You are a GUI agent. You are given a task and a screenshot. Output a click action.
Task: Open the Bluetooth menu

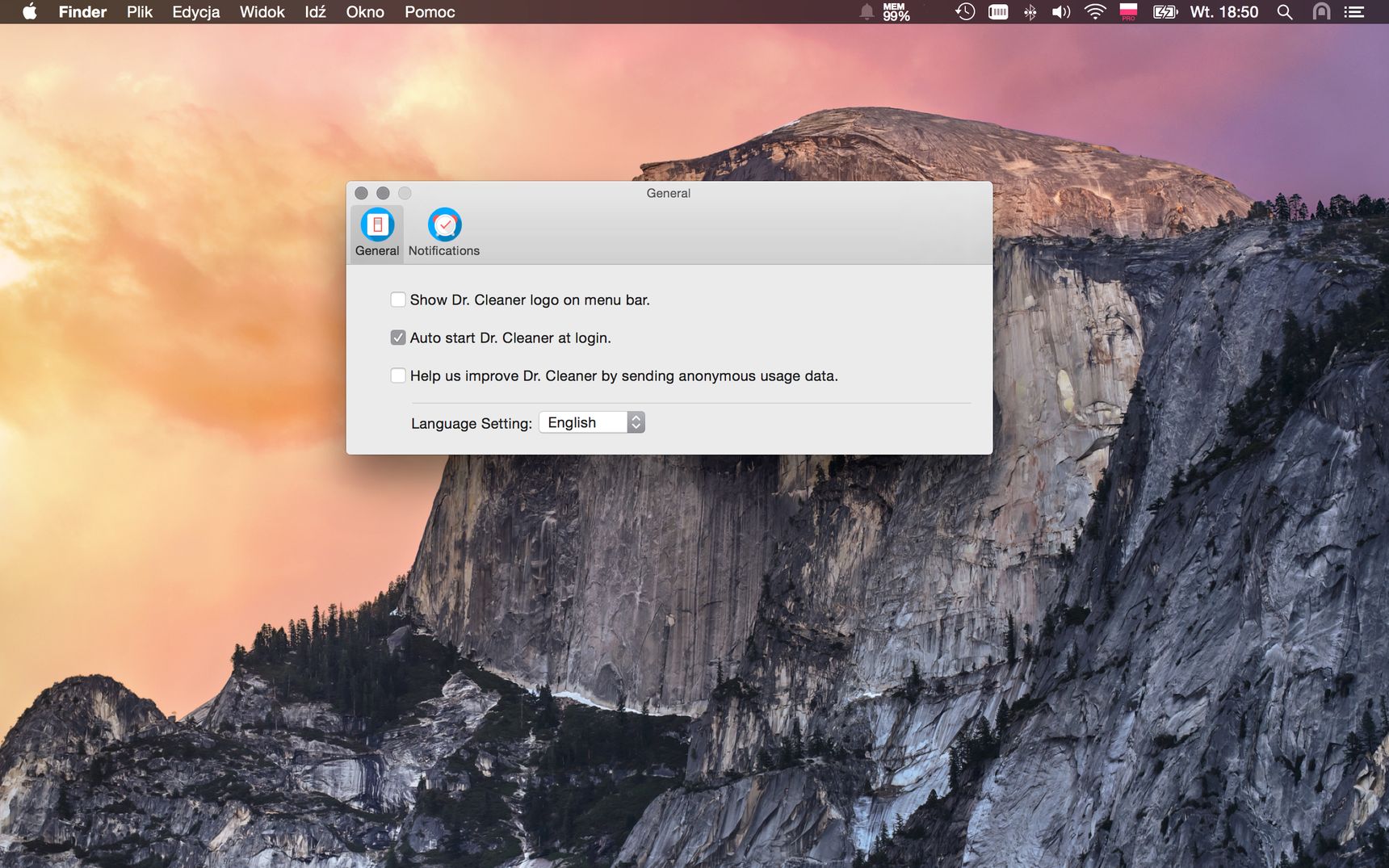[1030, 11]
